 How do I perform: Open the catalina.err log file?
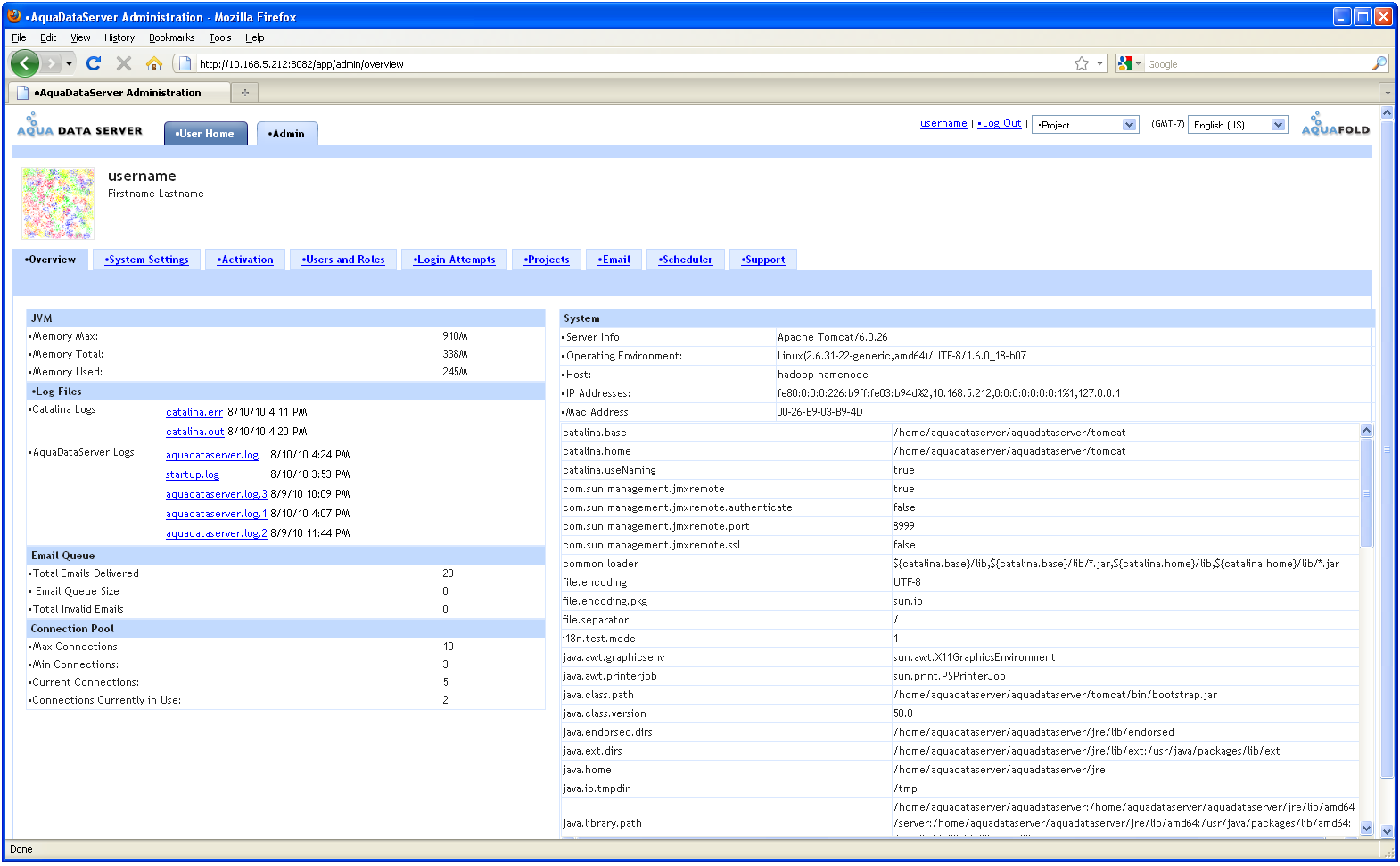[194, 412]
